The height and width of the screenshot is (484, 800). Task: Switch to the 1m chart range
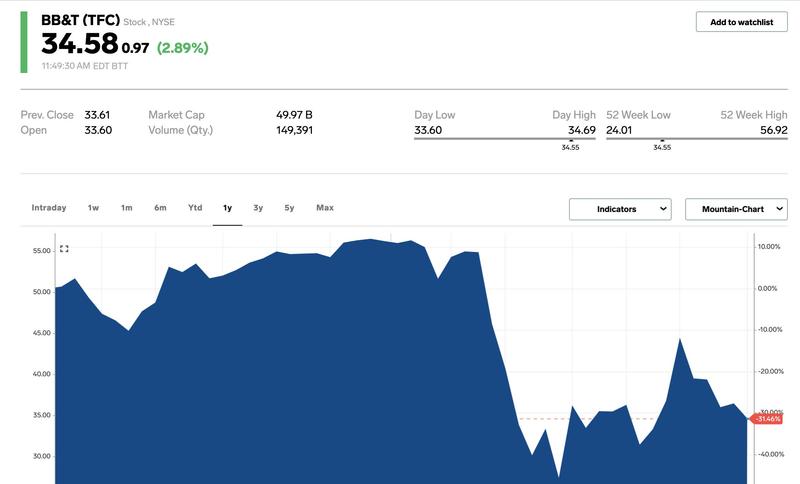pyautogui.click(x=126, y=208)
